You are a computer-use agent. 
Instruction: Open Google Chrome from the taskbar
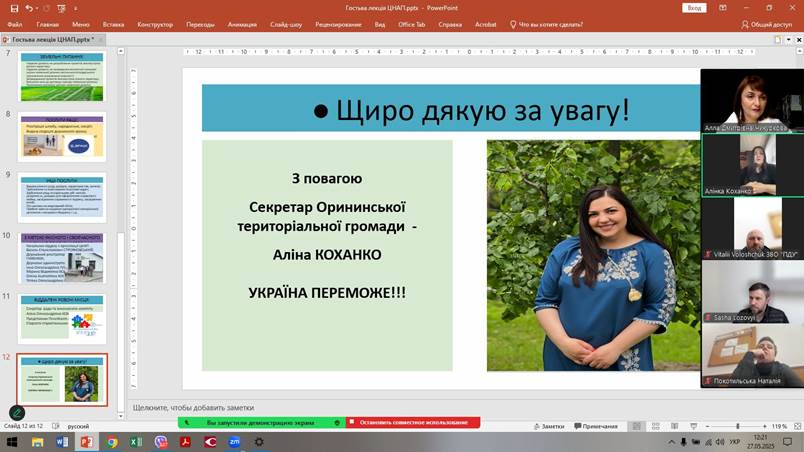[112, 441]
